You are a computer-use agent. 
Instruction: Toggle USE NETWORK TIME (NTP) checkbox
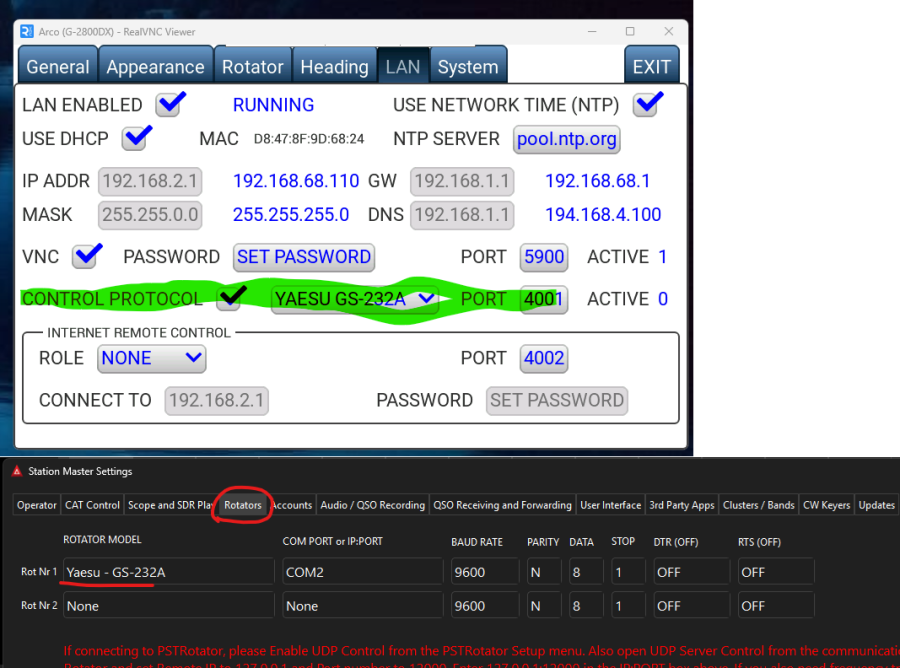point(647,104)
